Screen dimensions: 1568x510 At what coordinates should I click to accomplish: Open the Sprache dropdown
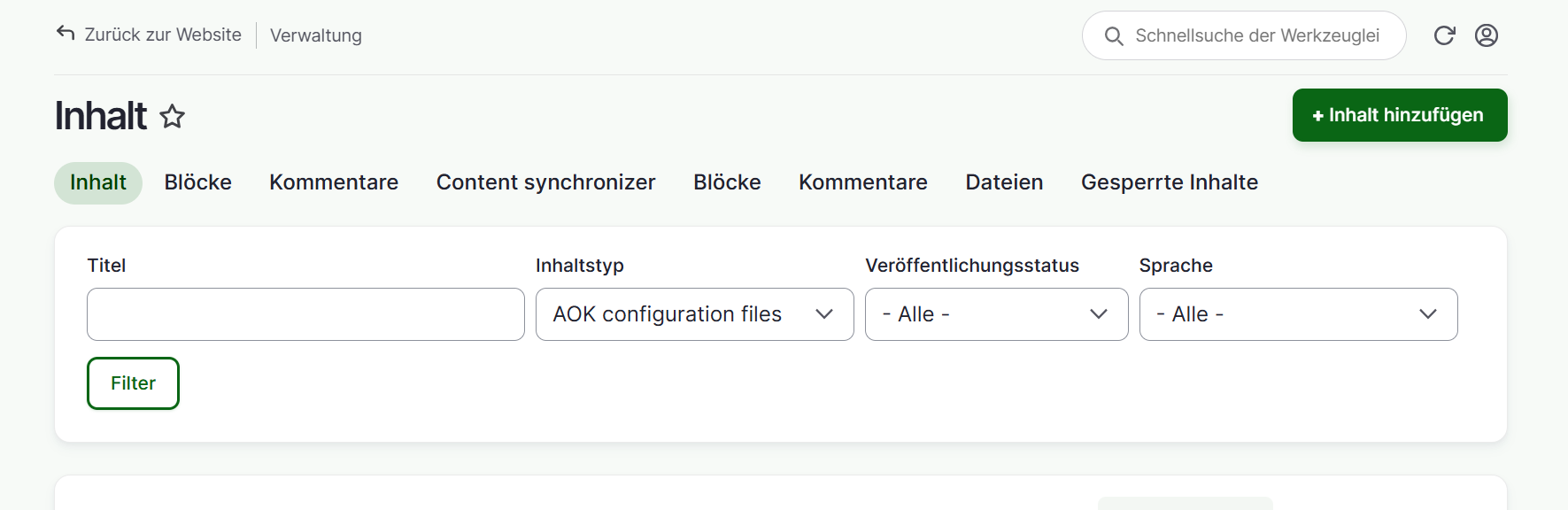pos(1298,314)
